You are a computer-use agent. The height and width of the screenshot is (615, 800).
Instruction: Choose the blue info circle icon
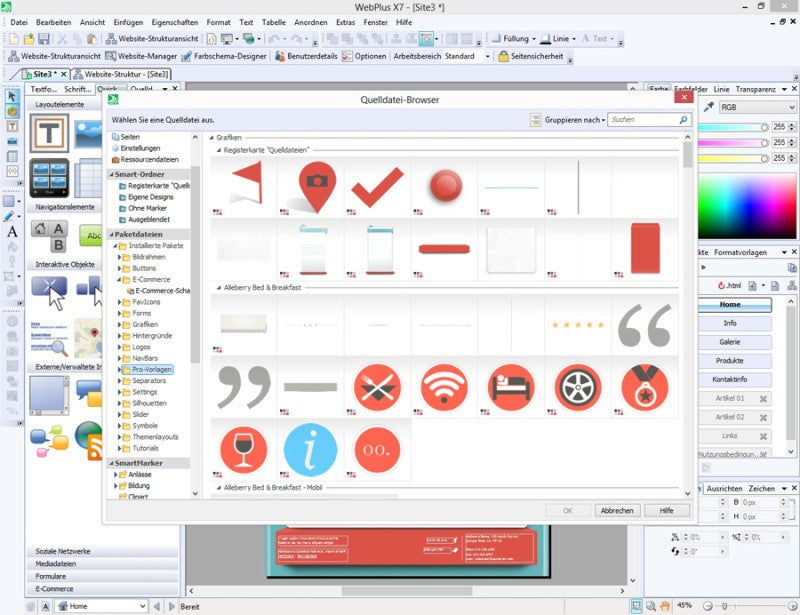[310, 450]
